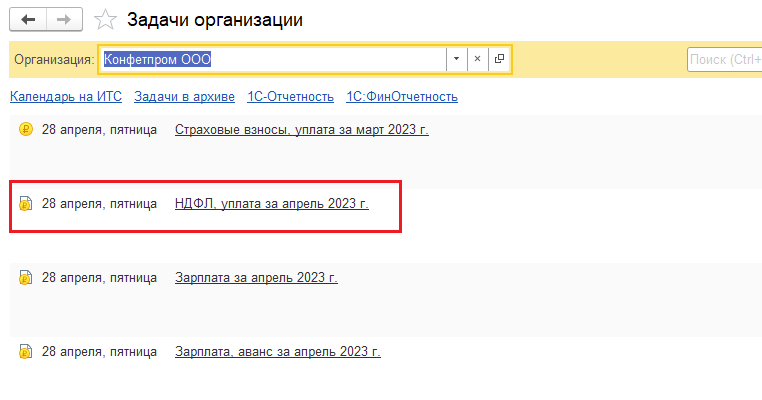The width and height of the screenshot is (762, 400).
Task: Click the Организация: field label
Action: (x=54, y=60)
